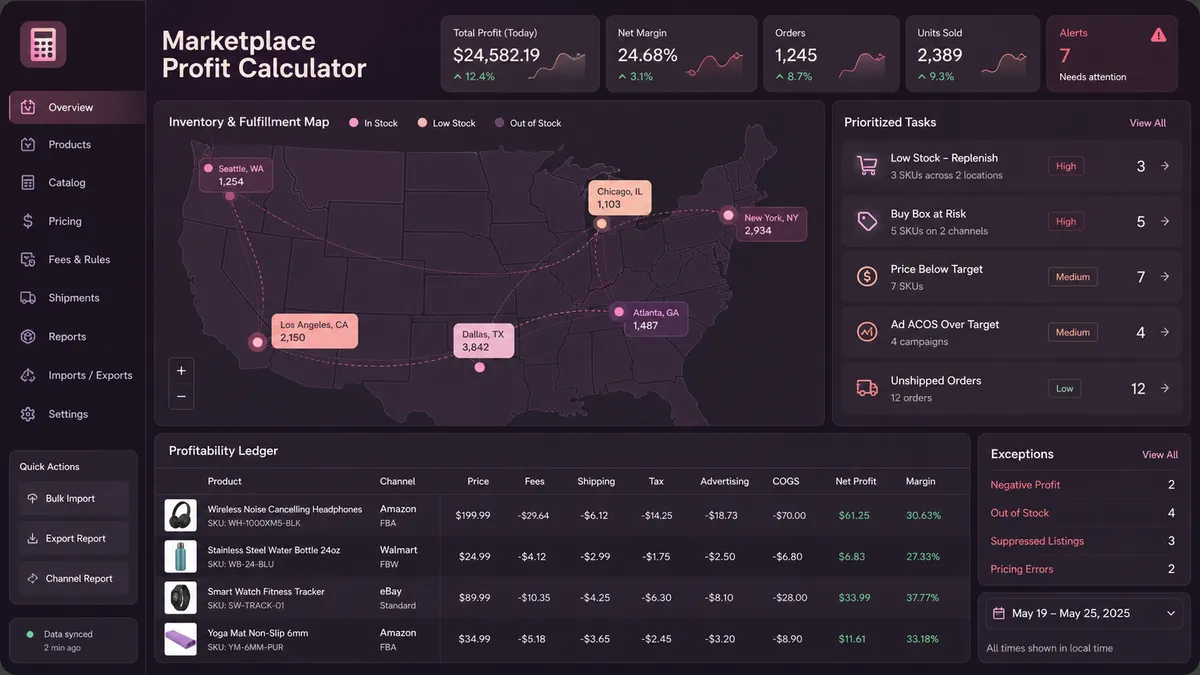
Task: Click the calendar icon in date picker
Action: [x=999, y=613]
